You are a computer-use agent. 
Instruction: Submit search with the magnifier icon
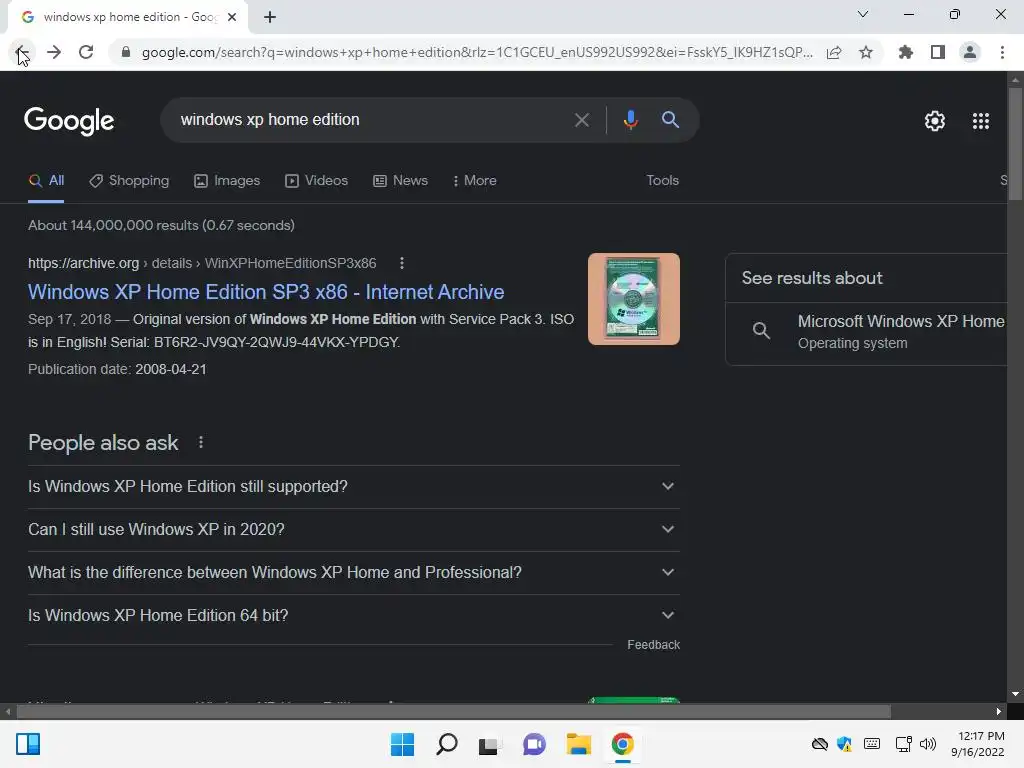(x=670, y=120)
